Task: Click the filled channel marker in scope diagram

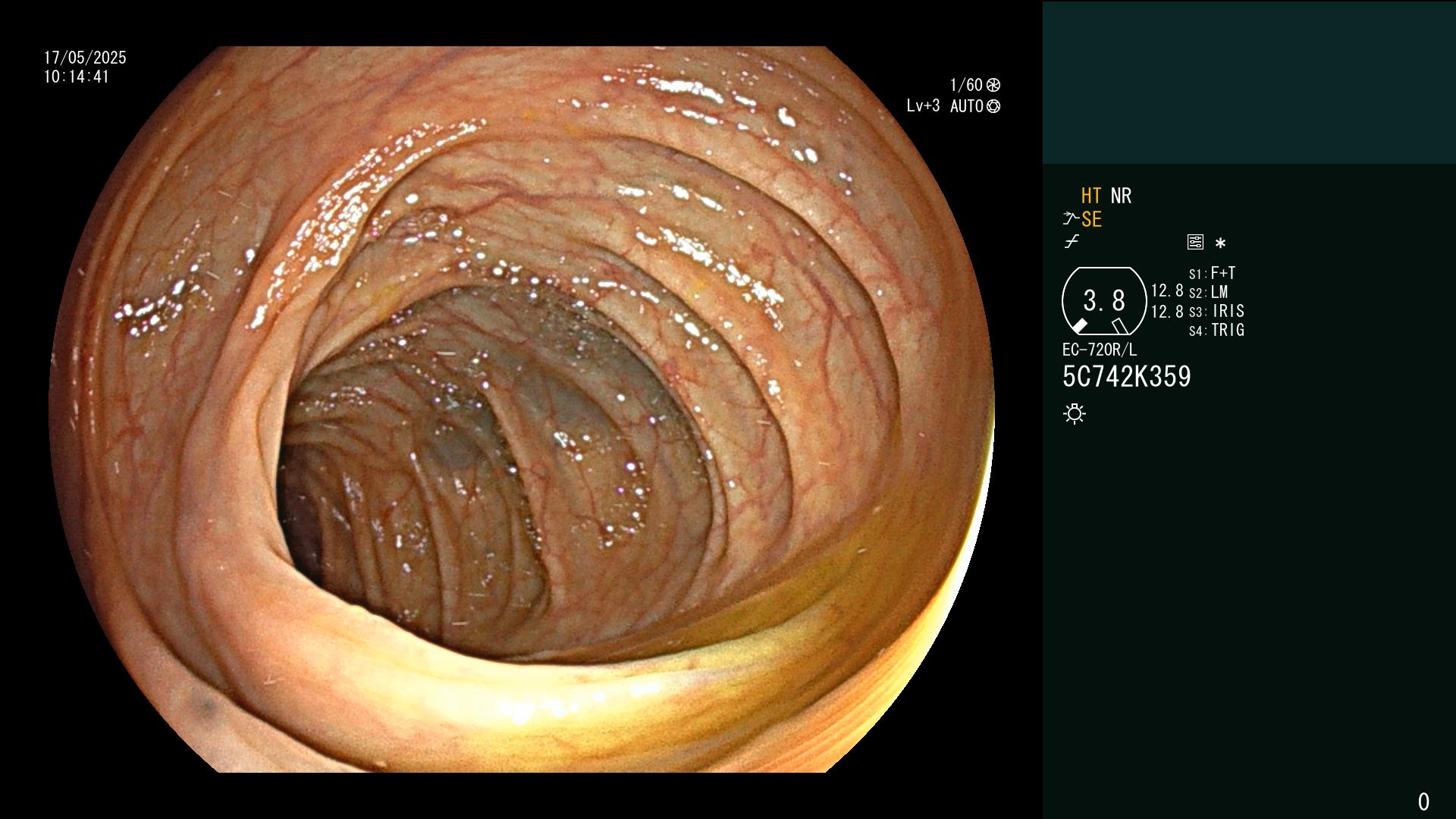Action: coord(1079,326)
